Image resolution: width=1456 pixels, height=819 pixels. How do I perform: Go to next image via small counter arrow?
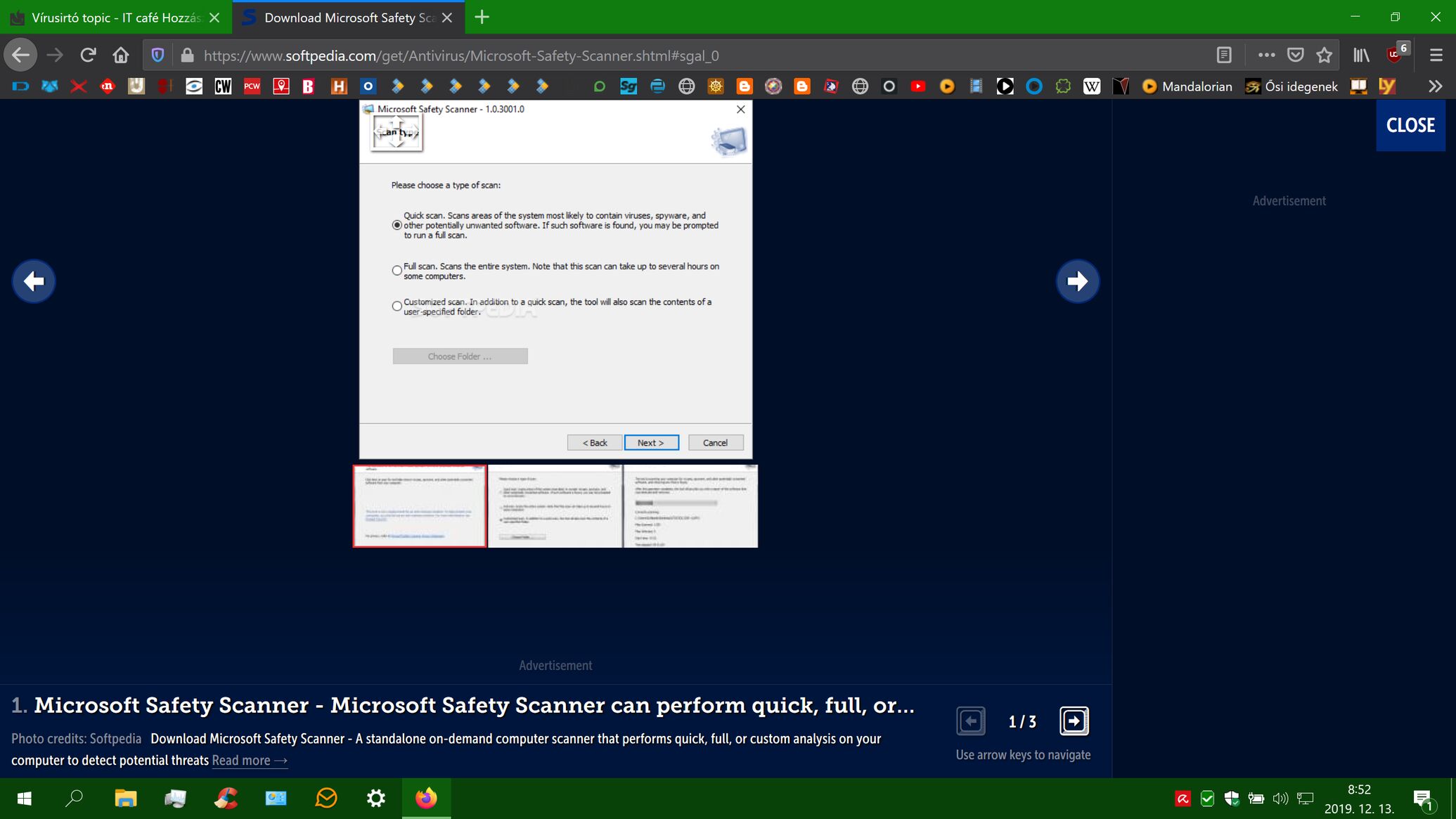coord(1074,721)
